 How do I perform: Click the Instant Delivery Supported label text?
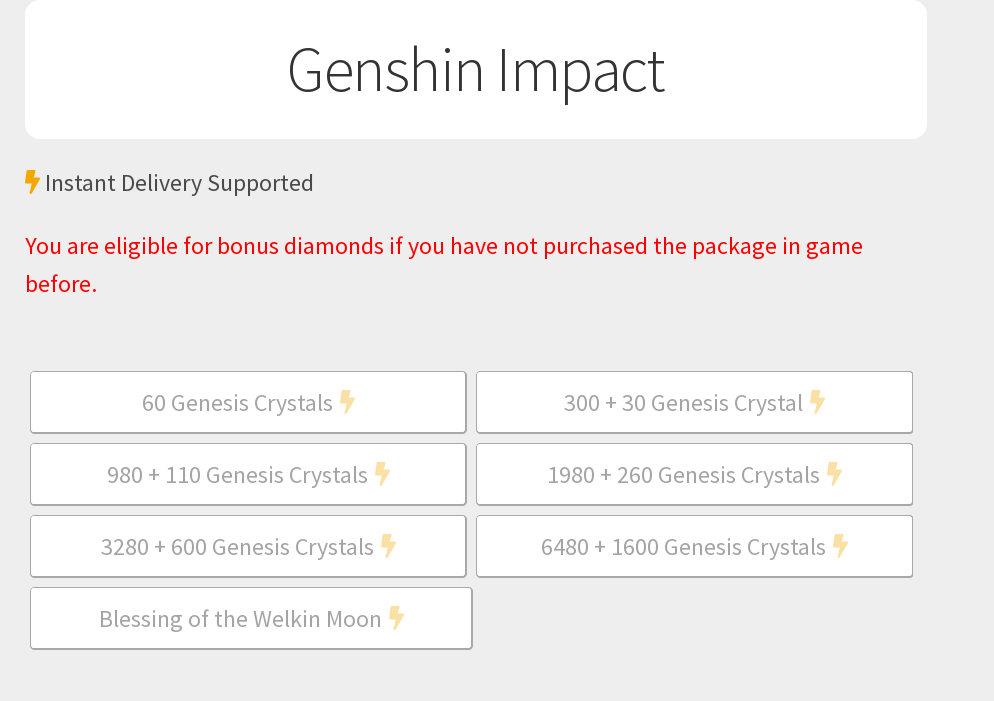[x=179, y=183]
